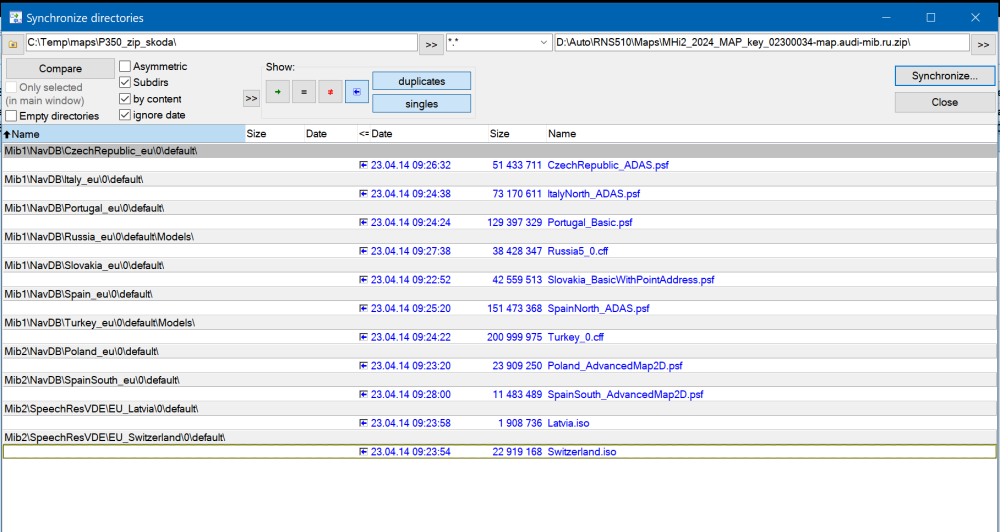The height and width of the screenshot is (532, 1000).
Task: Click the copy-left marker beside Turkey_0.cff
Action: [363, 337]
